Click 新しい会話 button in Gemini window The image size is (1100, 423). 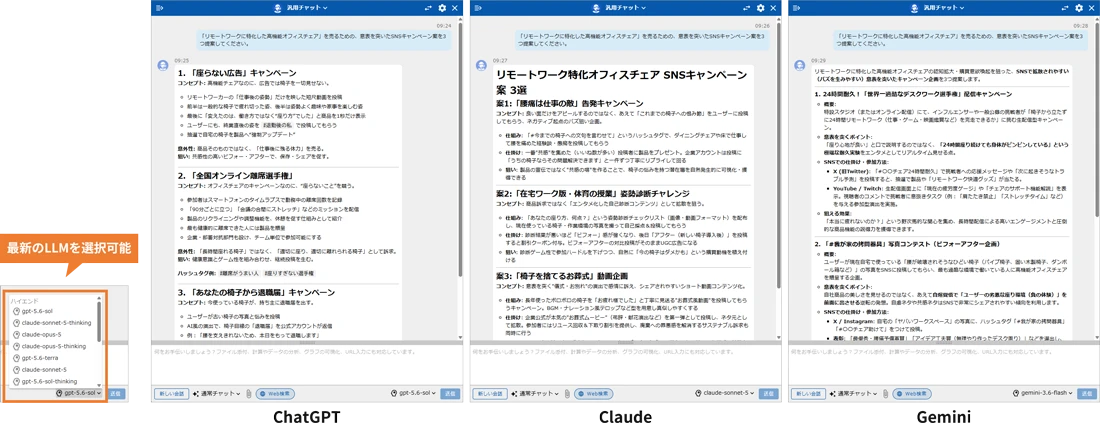pos(807,394)
